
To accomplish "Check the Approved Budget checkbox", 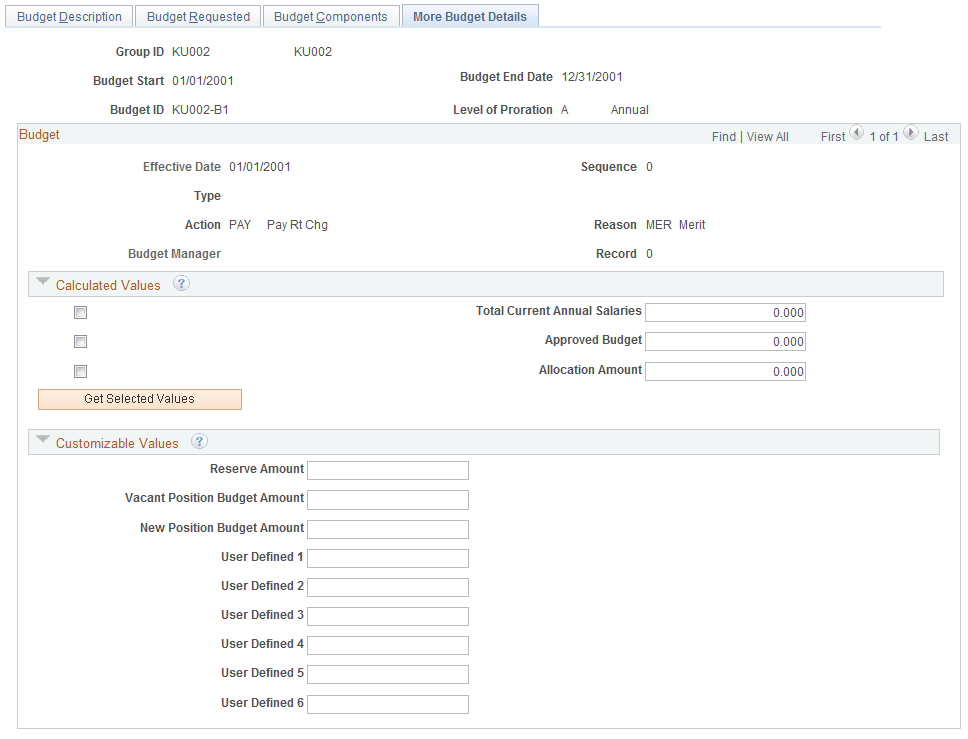I will point(80,341).
